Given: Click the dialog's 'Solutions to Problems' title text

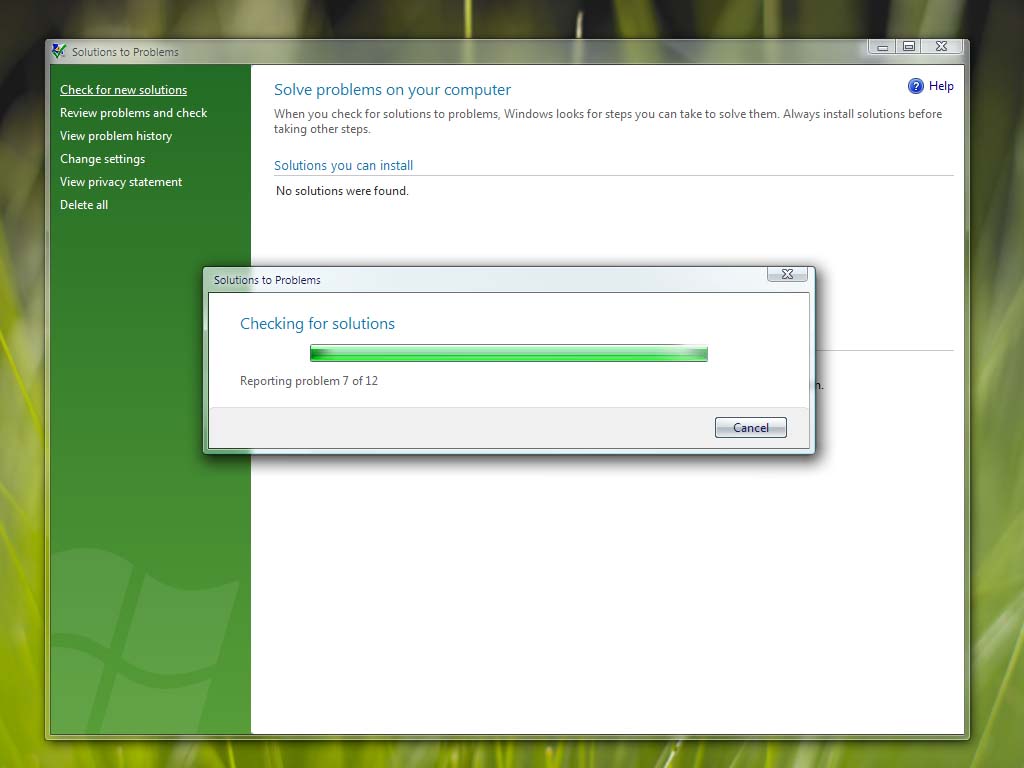Looking at the screenshot, I should coord(267,280).
